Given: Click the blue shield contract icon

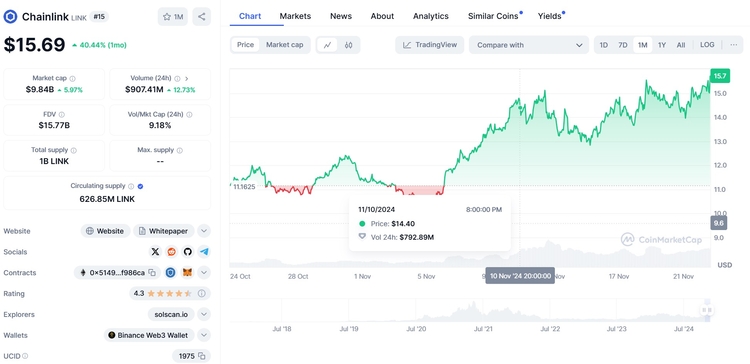Looking at the screenshot, I should click(x=171, y=273).
